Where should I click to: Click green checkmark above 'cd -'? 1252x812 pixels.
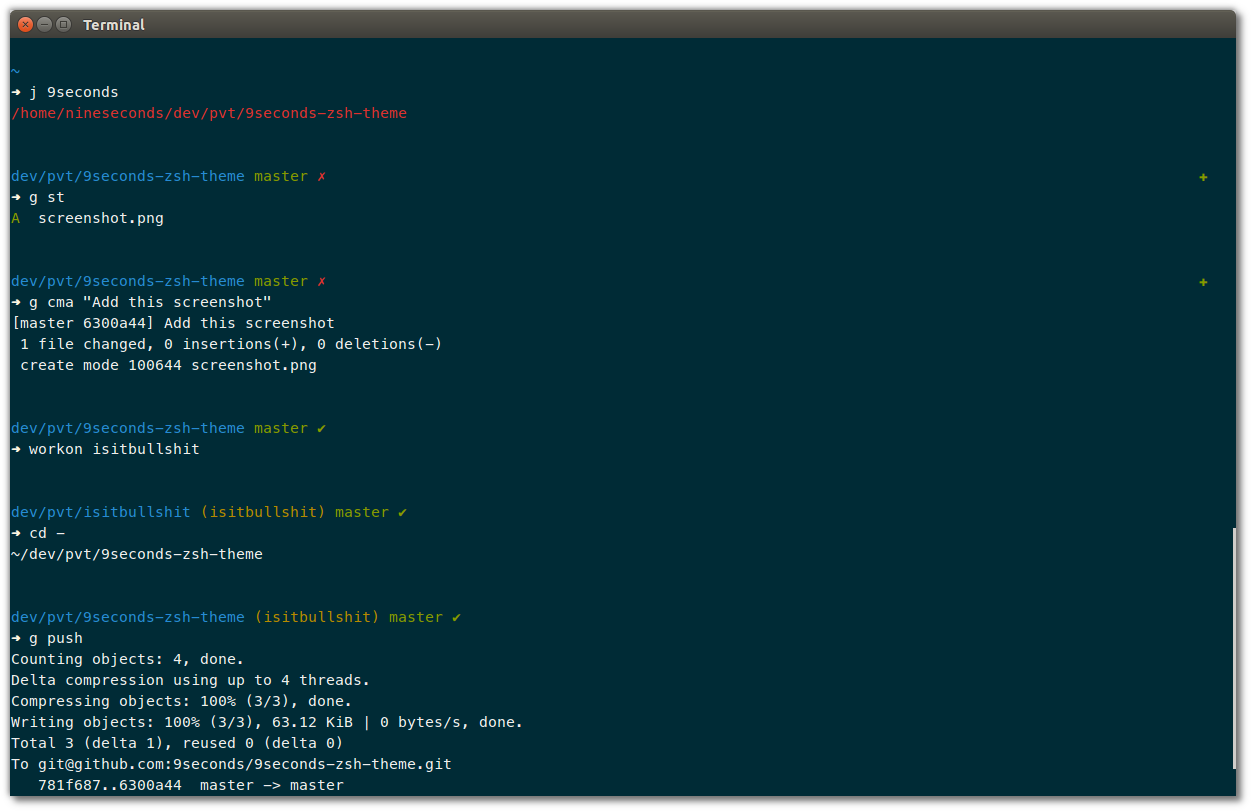403,512
